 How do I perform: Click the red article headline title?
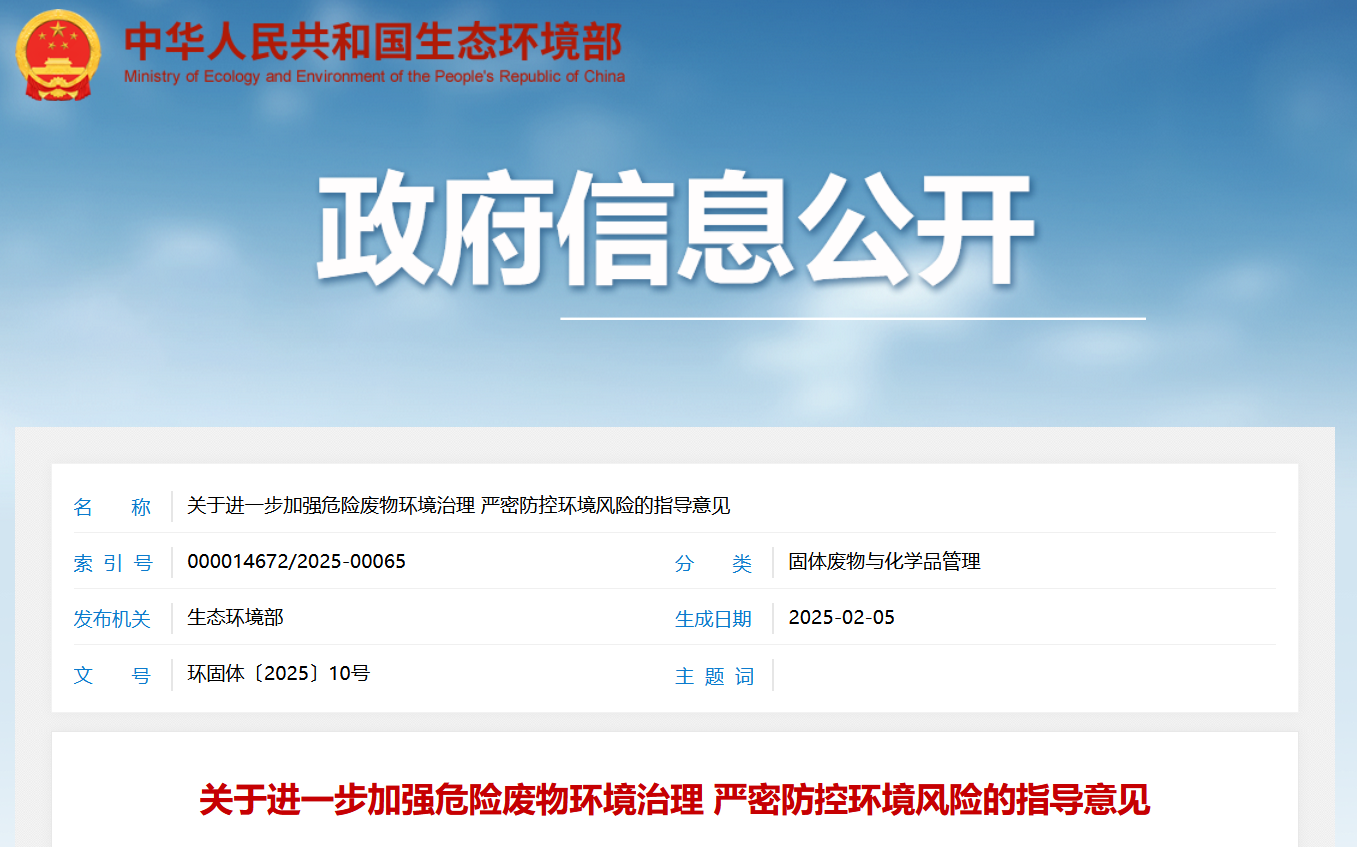click(x=675, y=801)
